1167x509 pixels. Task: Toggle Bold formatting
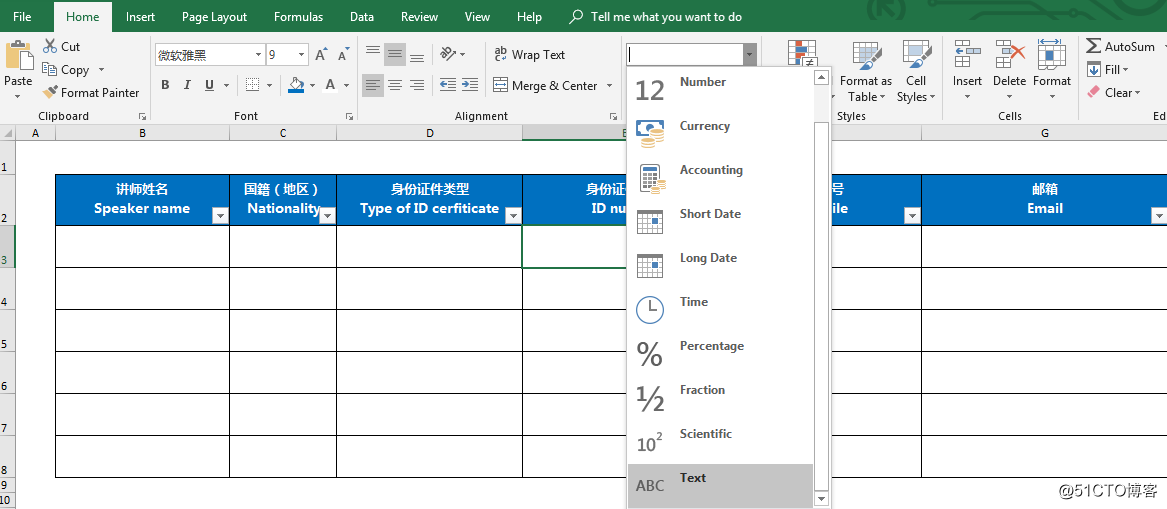(165, 85)
